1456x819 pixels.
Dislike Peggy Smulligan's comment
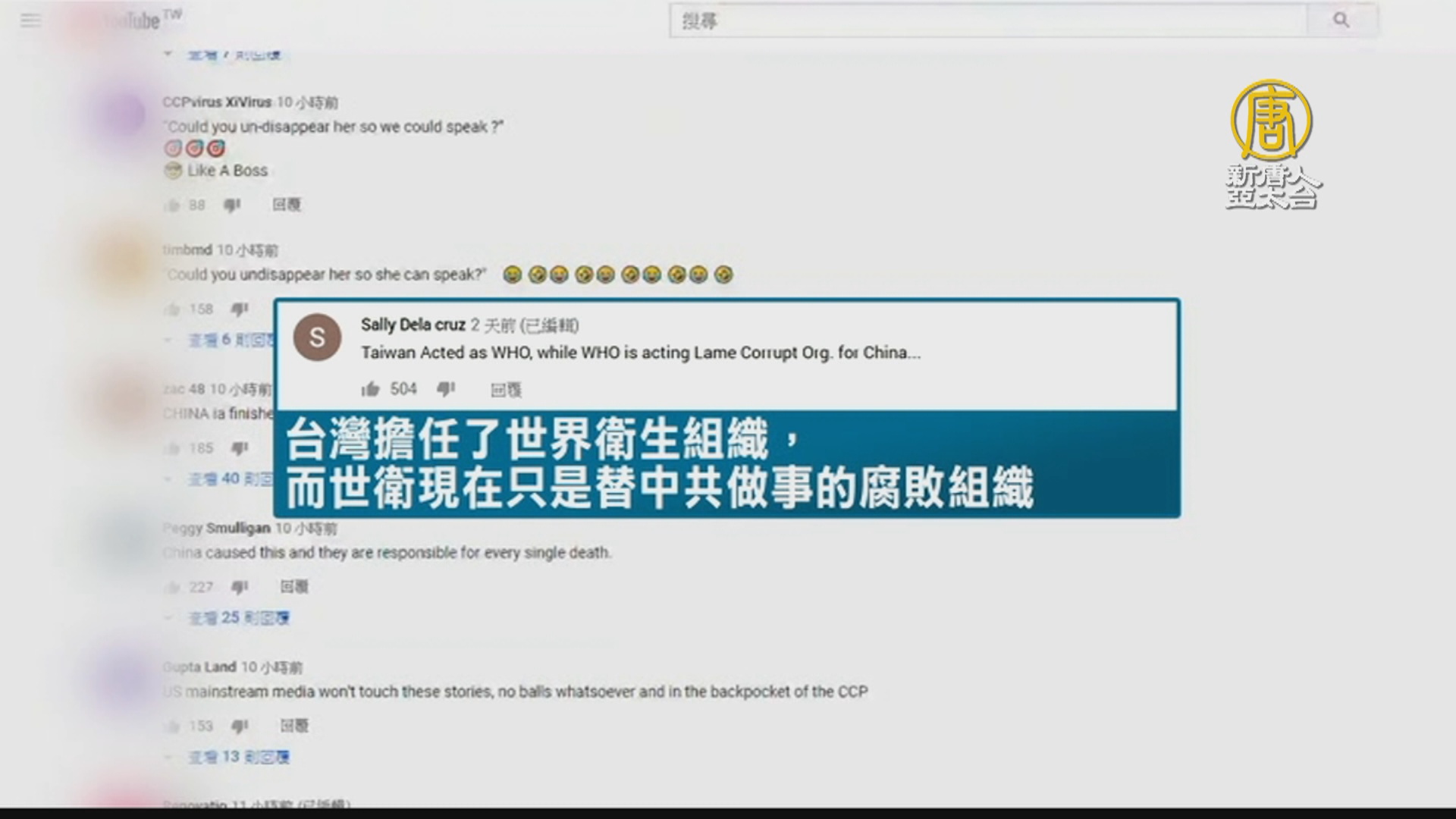(240, 587)
